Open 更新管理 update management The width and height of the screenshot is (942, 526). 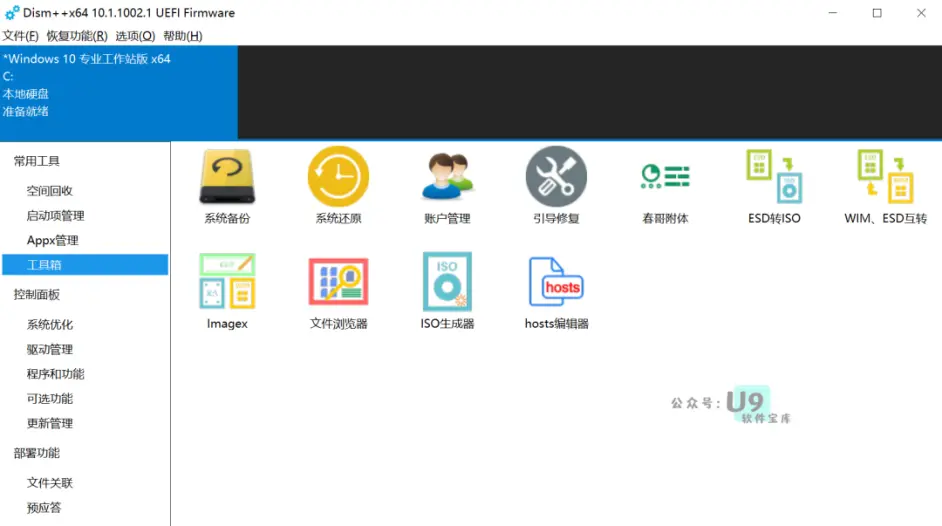tap(49, 423)
